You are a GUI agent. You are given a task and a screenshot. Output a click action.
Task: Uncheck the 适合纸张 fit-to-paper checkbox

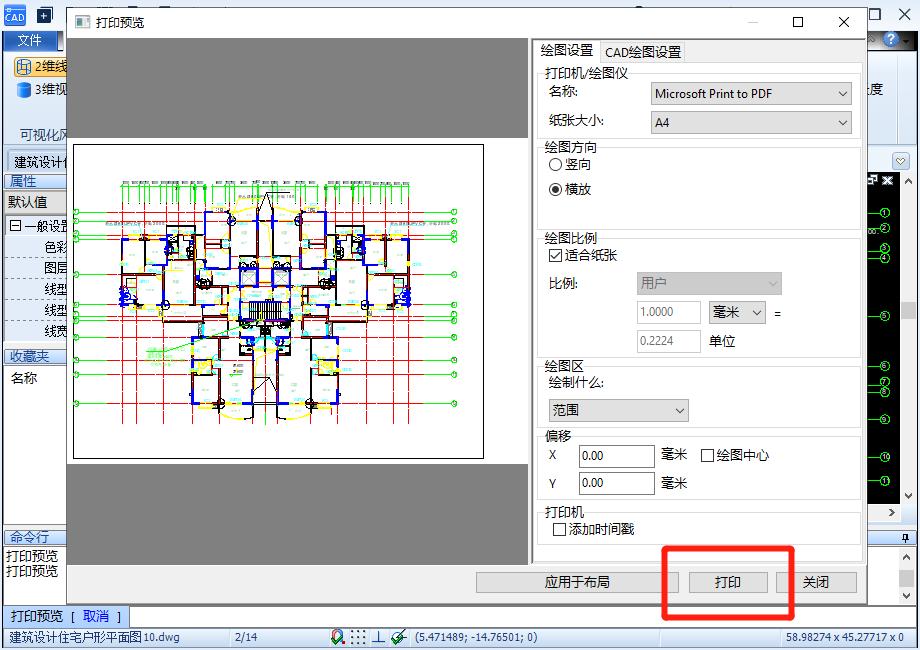pyautogui.click(x=555, y=255)
